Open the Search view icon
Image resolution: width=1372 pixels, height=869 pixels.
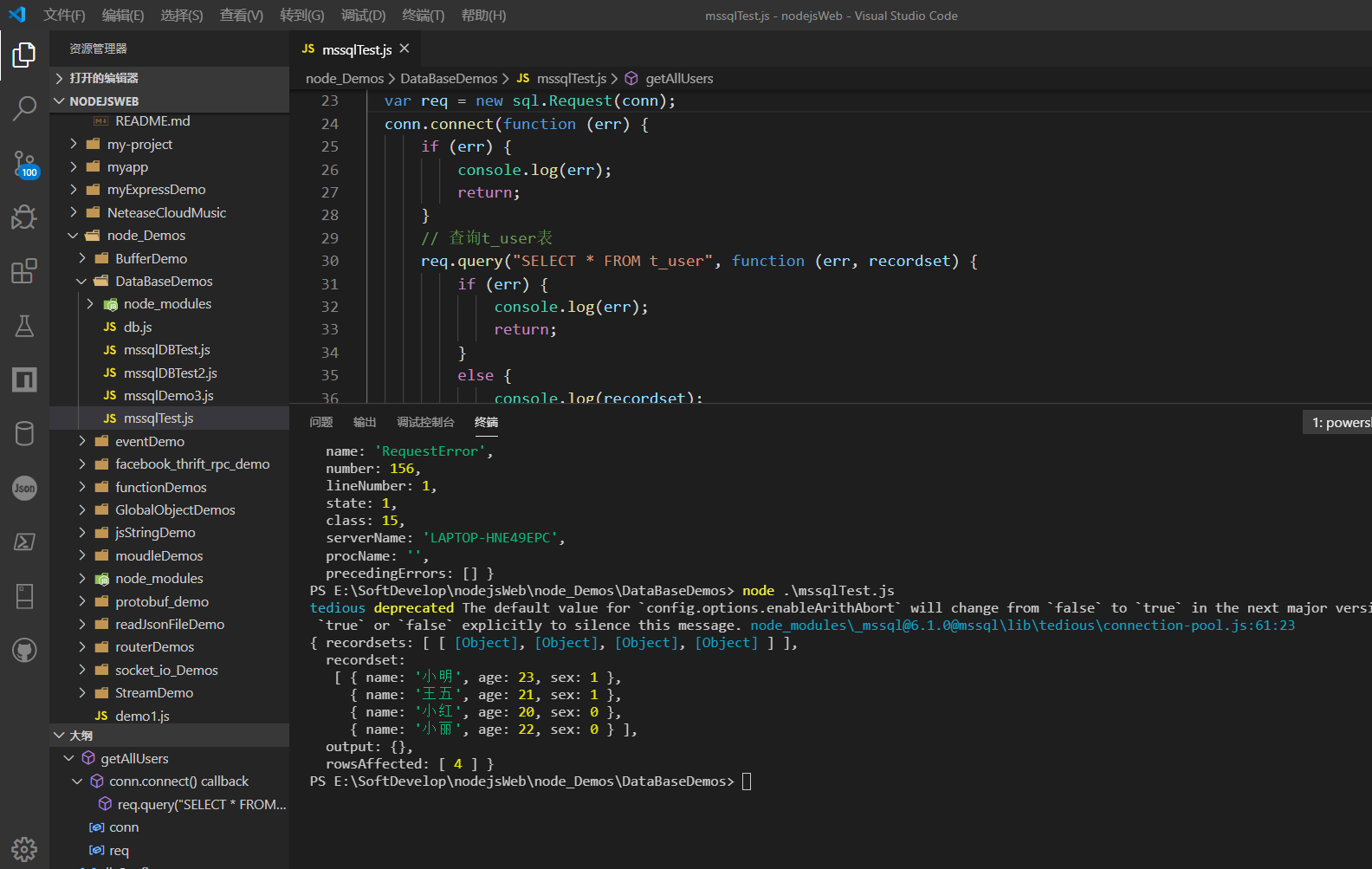tap(24, 108)
